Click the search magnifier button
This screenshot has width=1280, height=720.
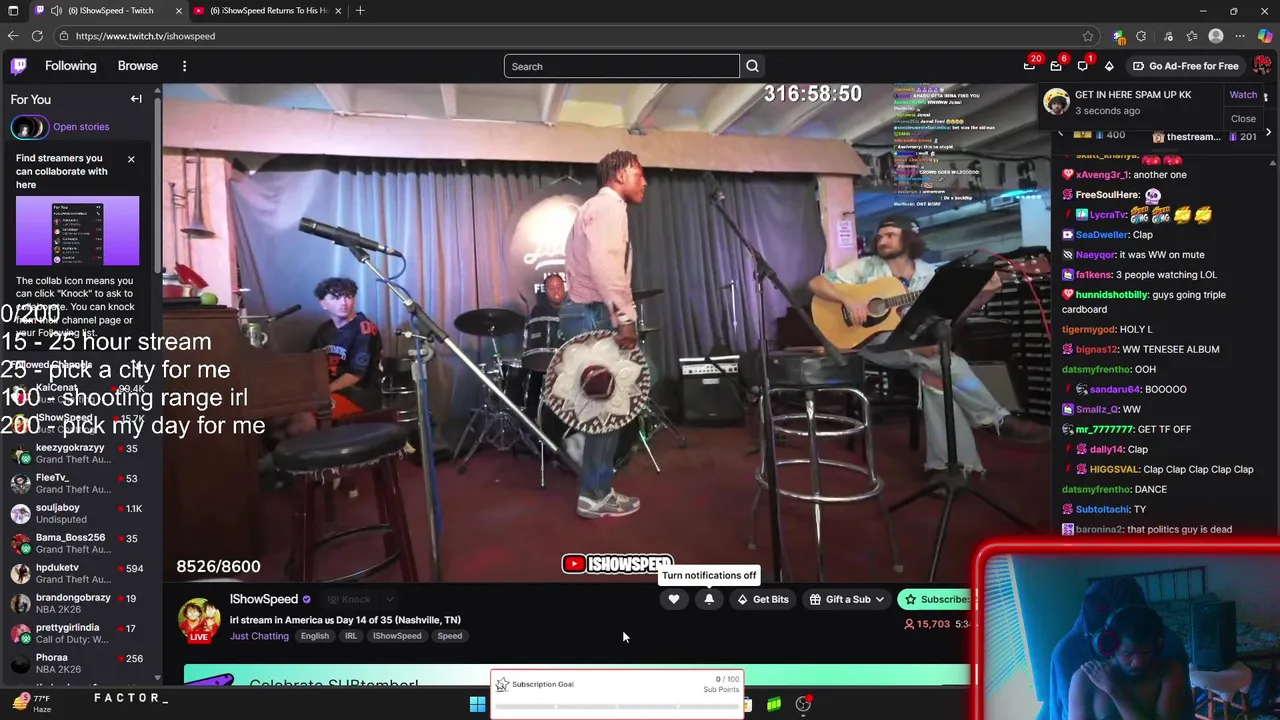tap(752, 66)
